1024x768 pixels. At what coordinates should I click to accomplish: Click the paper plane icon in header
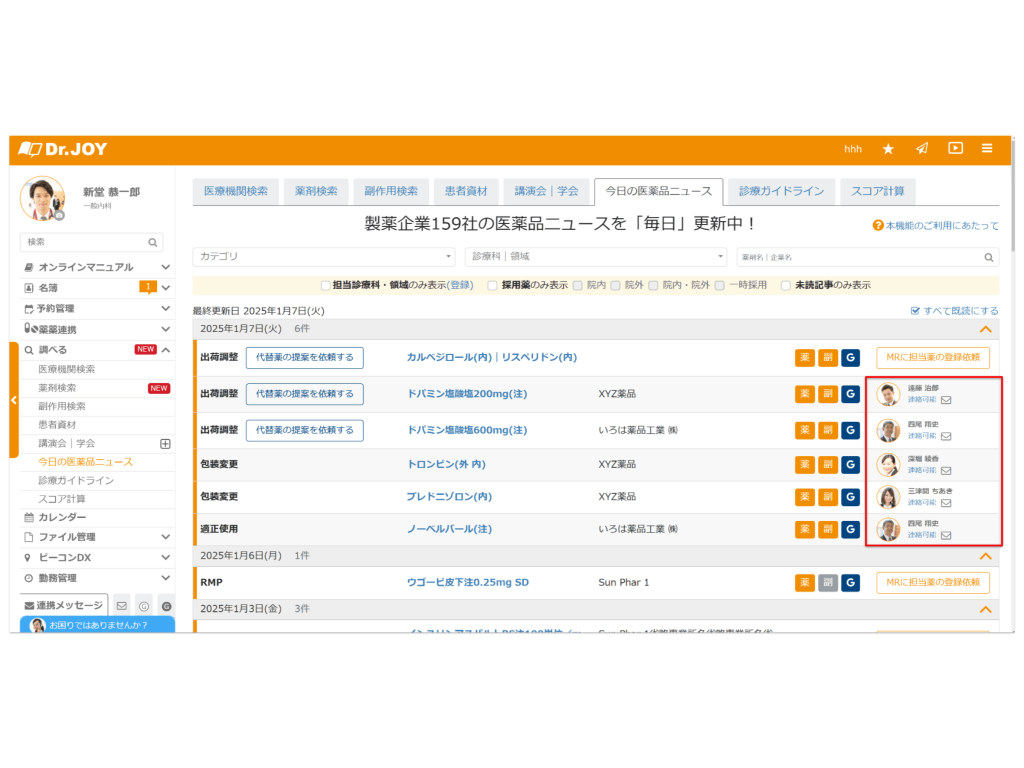click(922, 149)
